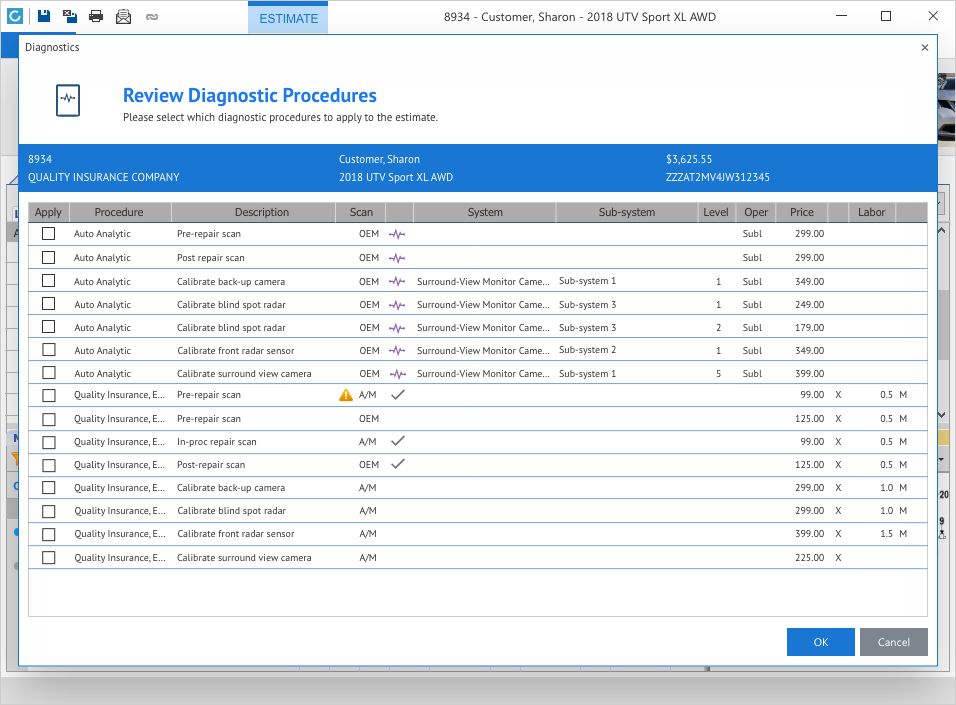Click the OK button

[821, 642]
